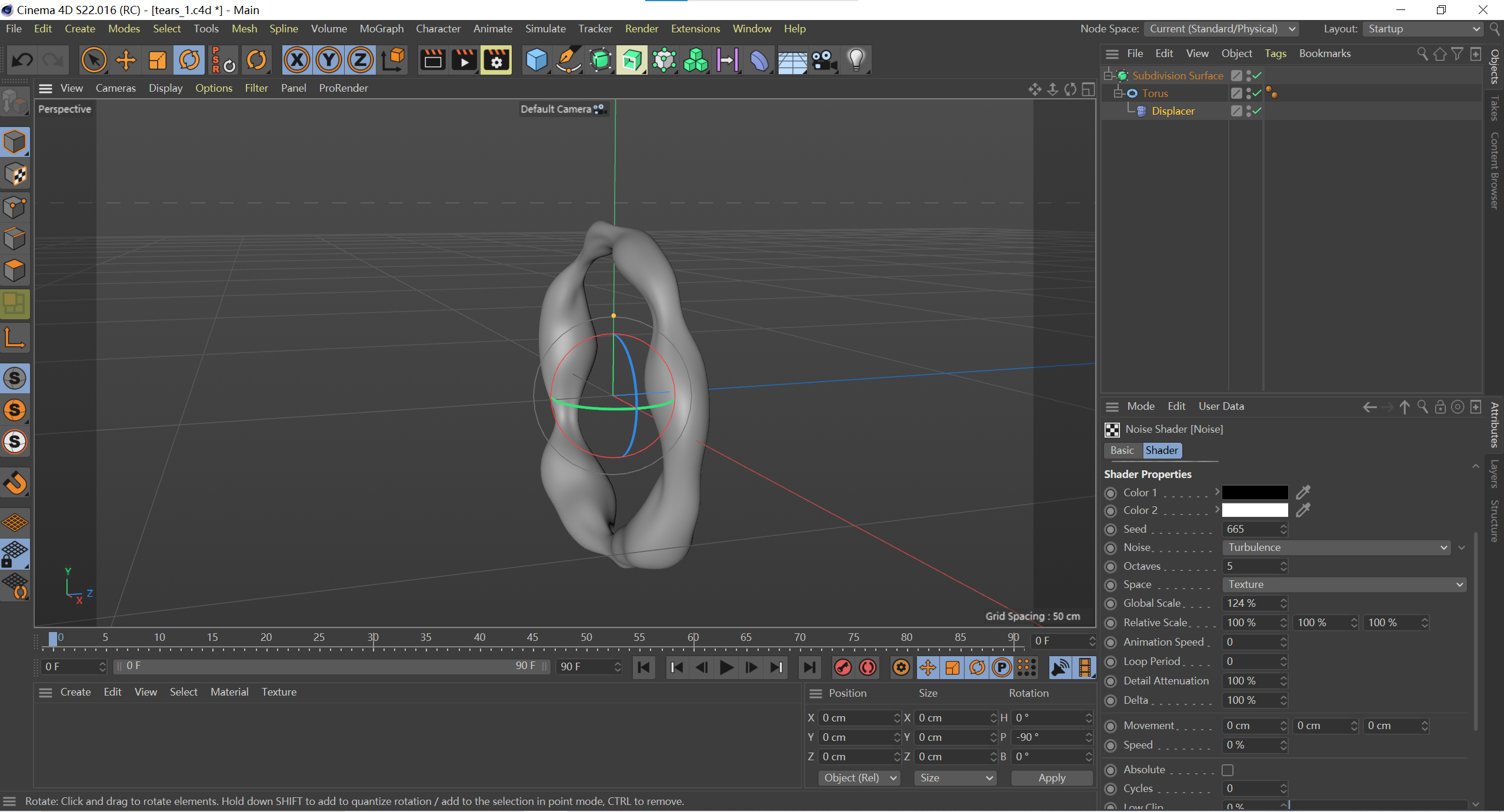
Task: Toggle Displacer enable checkmark in Object Manager
Action: tap(1257, 111)
